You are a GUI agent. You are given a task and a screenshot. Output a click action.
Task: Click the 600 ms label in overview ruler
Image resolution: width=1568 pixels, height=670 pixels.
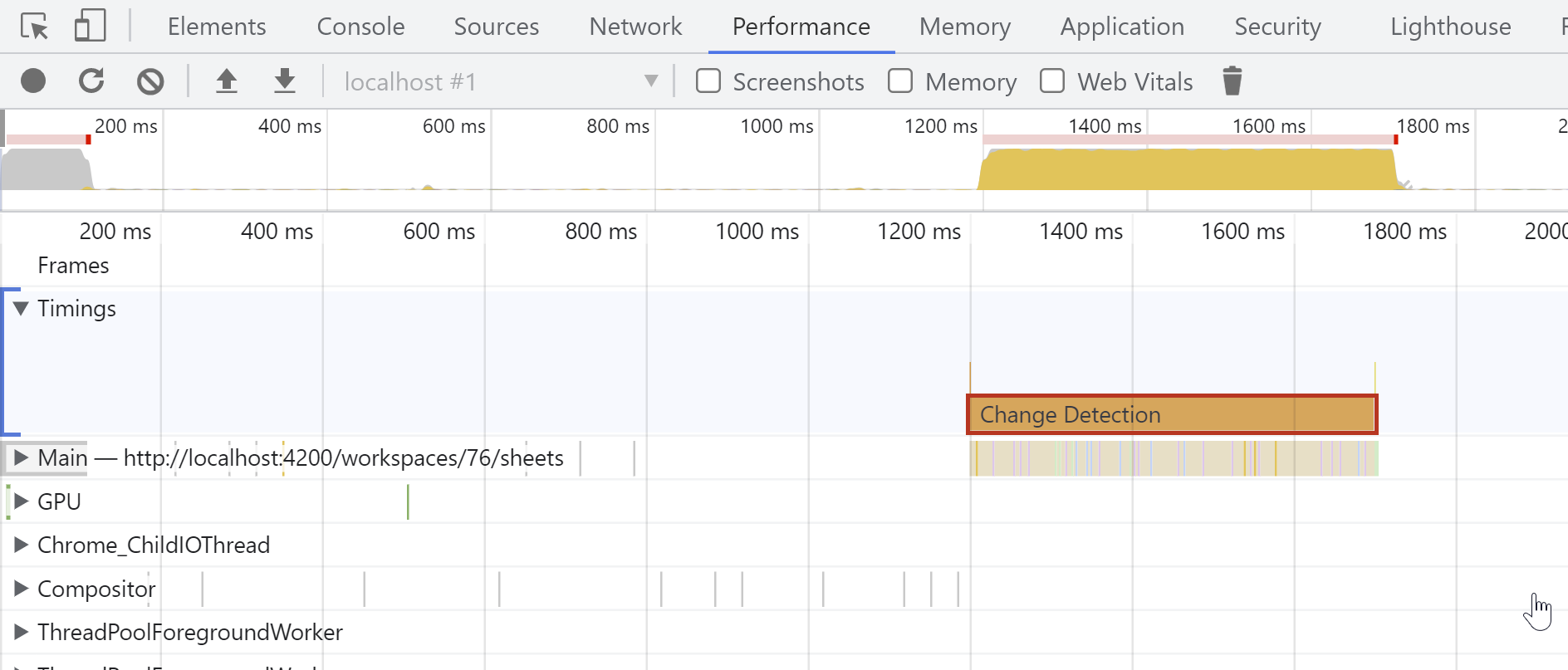(x=453, y=126)
